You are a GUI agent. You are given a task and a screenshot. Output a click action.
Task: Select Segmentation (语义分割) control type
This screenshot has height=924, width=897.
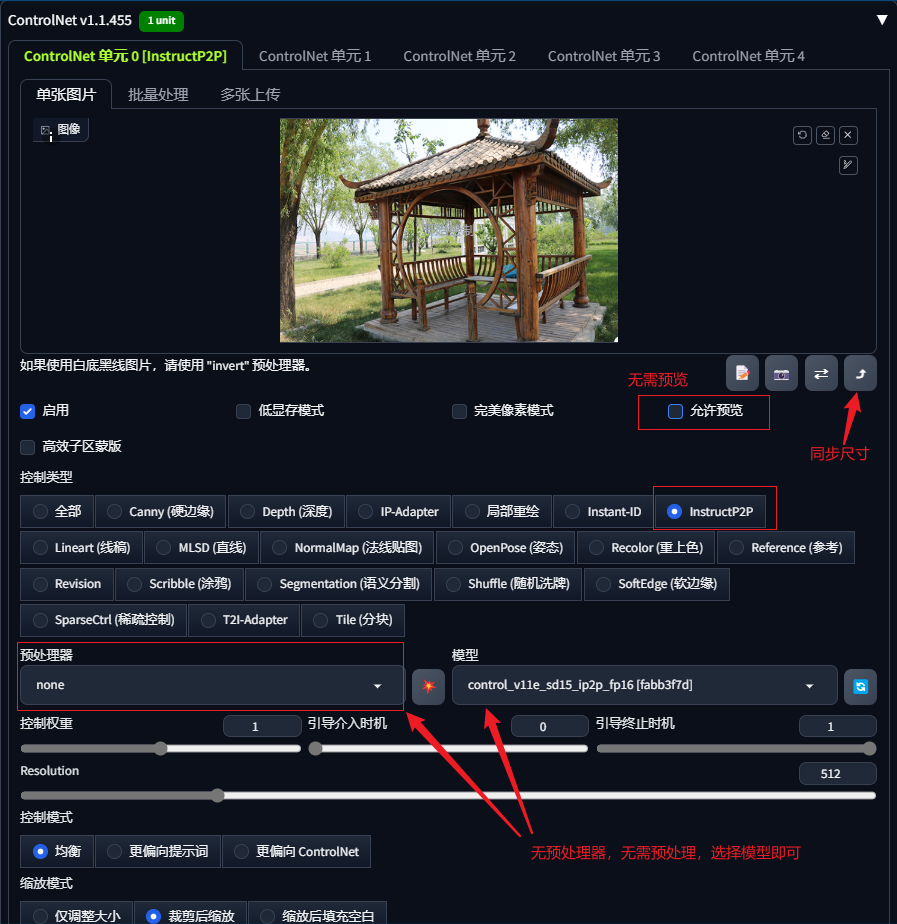click(338, 584)
